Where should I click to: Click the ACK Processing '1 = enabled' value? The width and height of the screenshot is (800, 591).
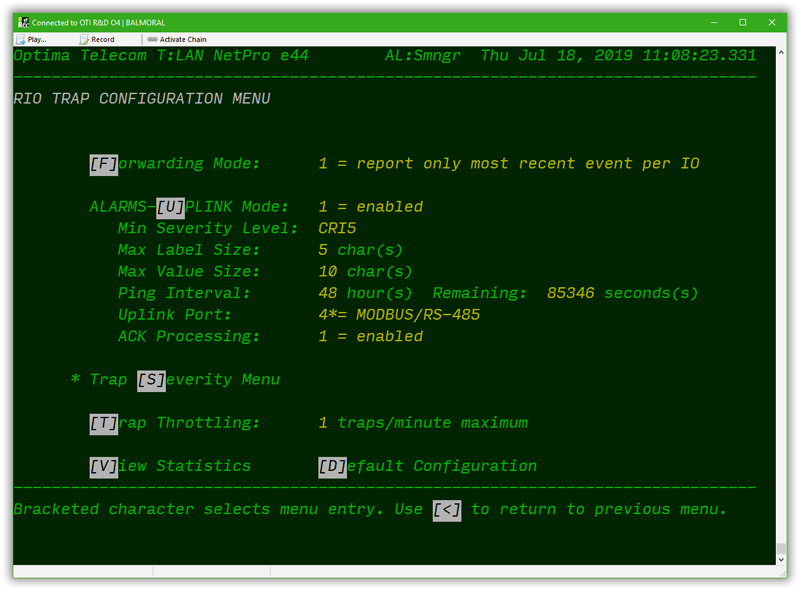(371, 336)
